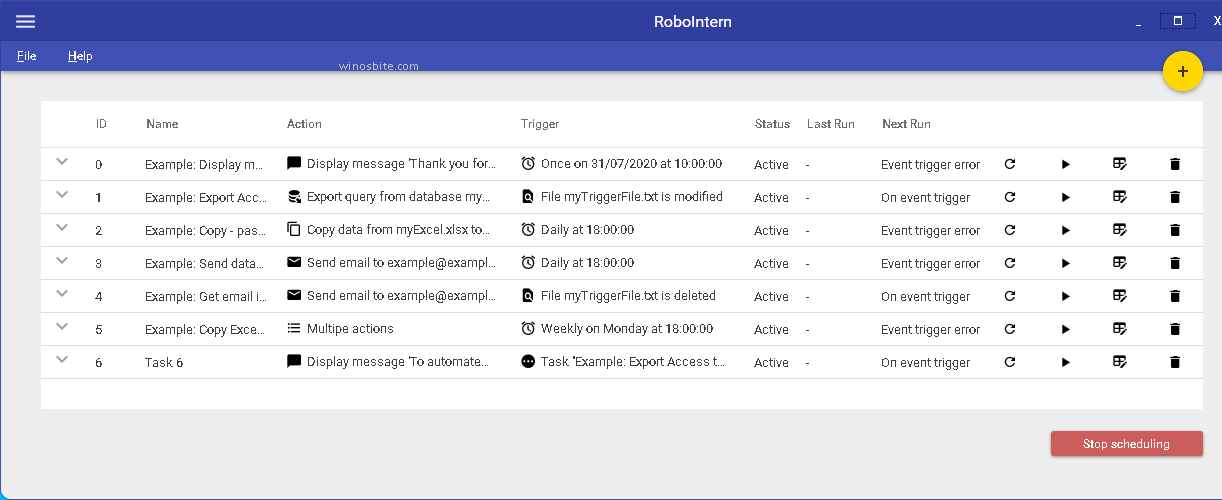This screenshot has width=1222, height=500.
Task: Click the 'Action' column header
Action: 304,124
